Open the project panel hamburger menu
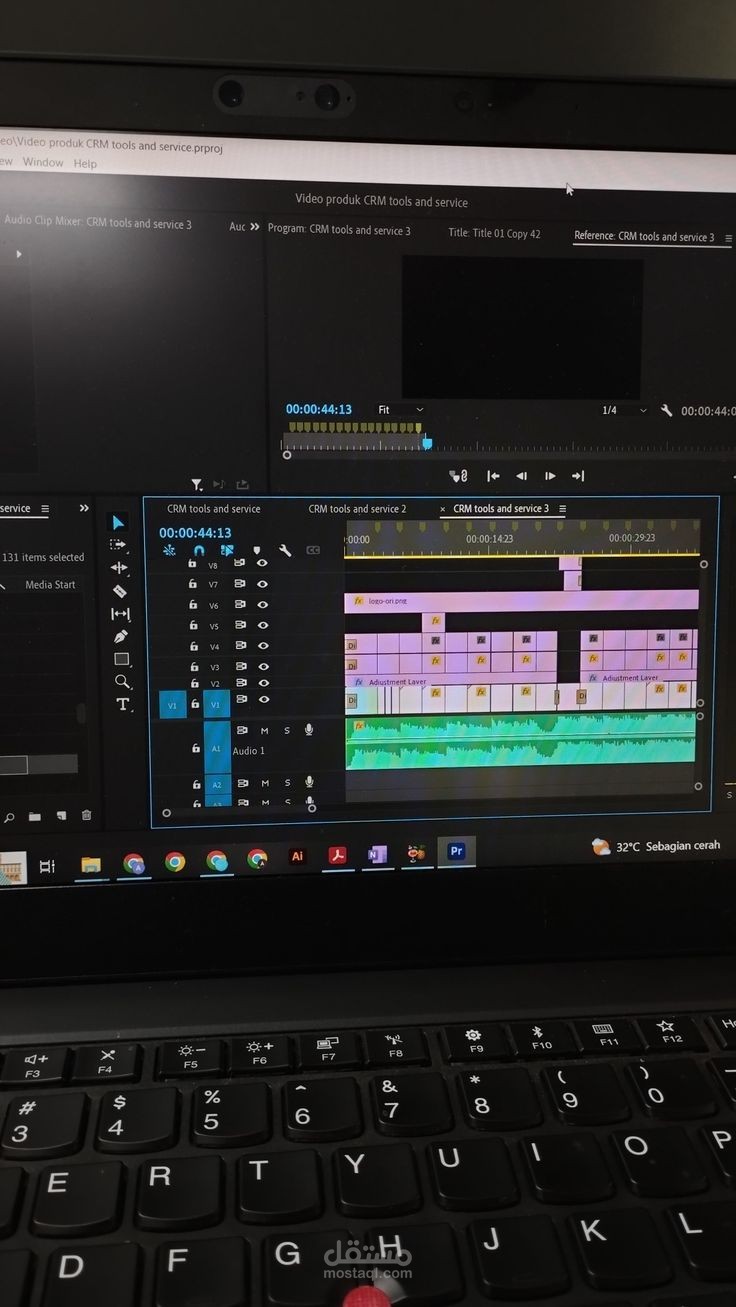The height and width of the screenshot is (1307, 736). (x=45, y=509)
